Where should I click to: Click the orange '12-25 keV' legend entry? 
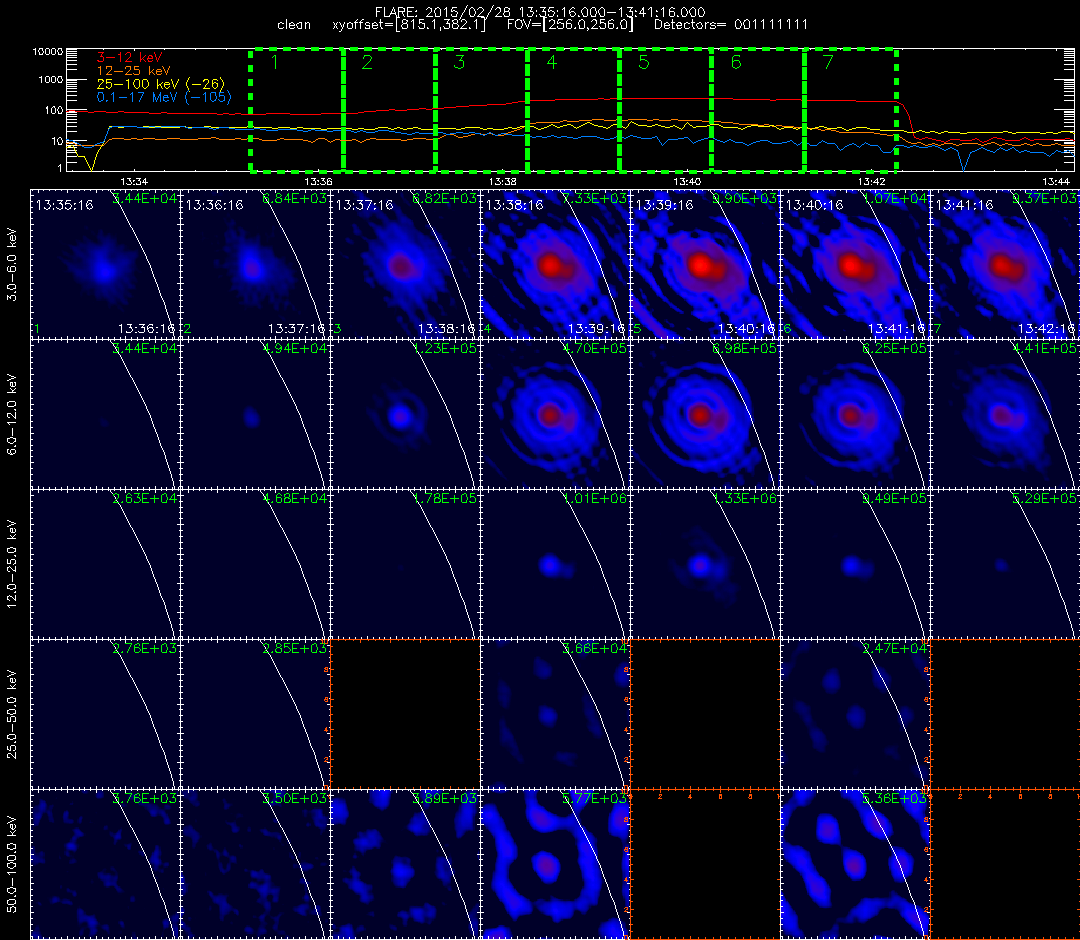click(133, 70)
